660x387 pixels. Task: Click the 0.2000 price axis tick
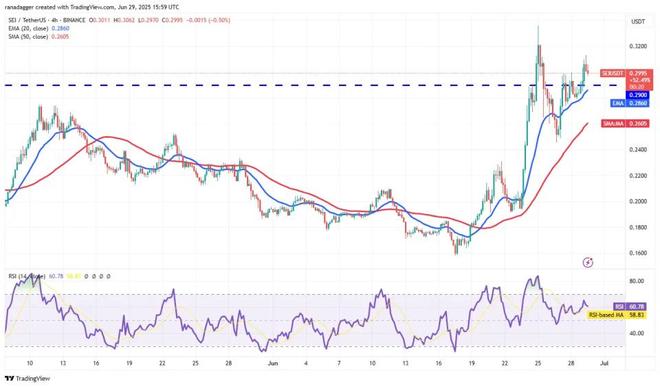coord(638,201)
